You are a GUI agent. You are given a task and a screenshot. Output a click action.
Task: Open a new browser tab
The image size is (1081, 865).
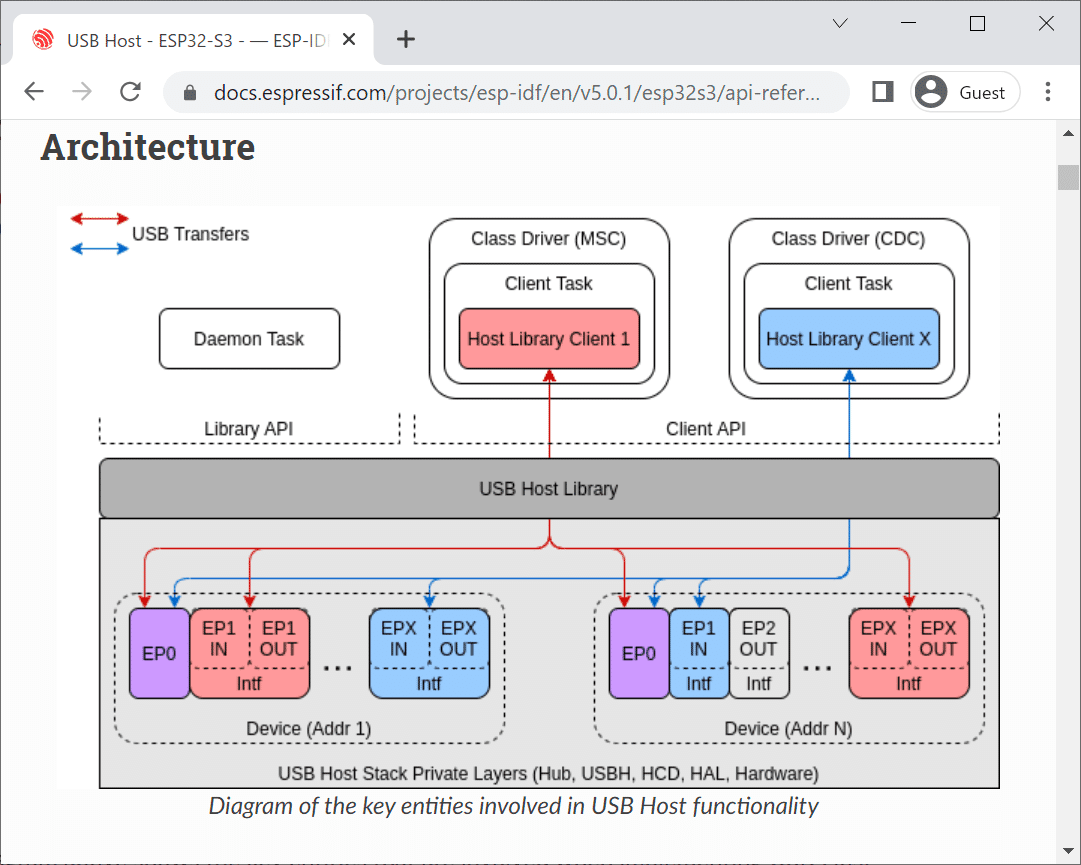tap(405, 40)
